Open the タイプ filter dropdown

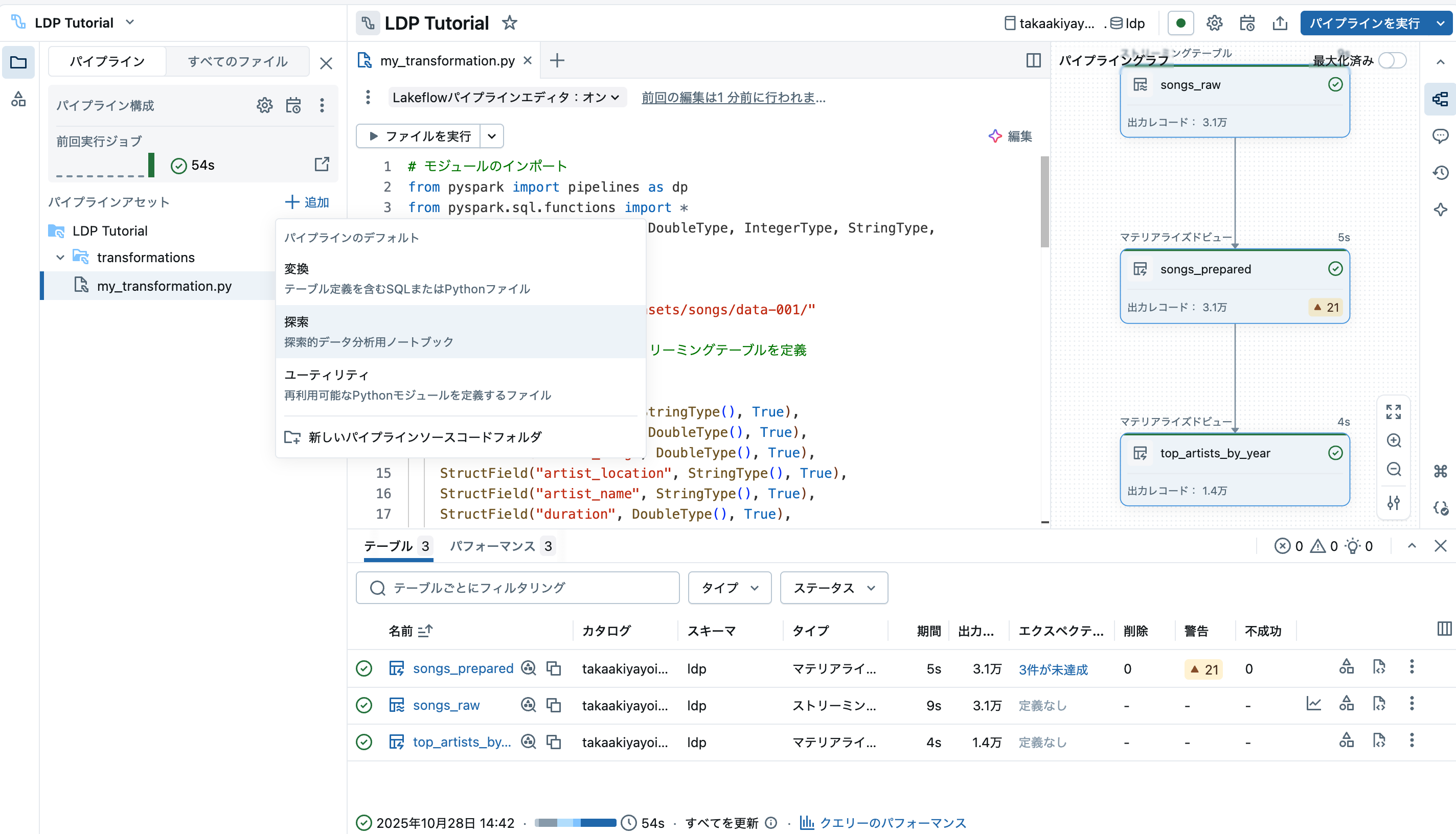tap(729, 588)
